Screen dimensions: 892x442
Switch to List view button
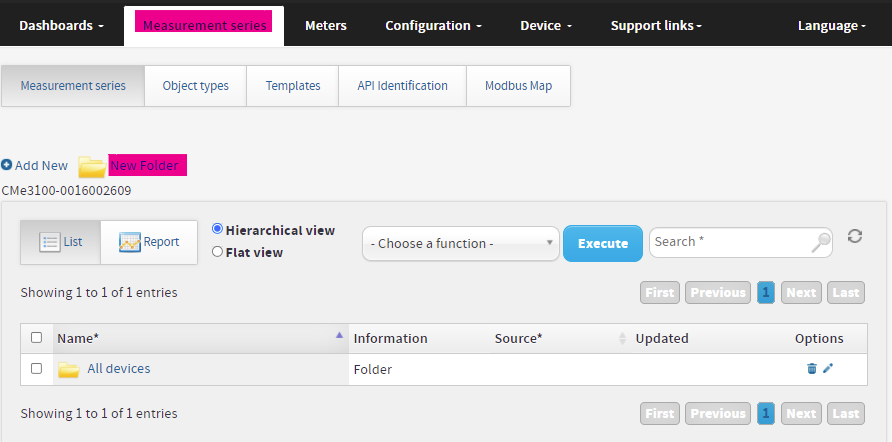point(60,242)
